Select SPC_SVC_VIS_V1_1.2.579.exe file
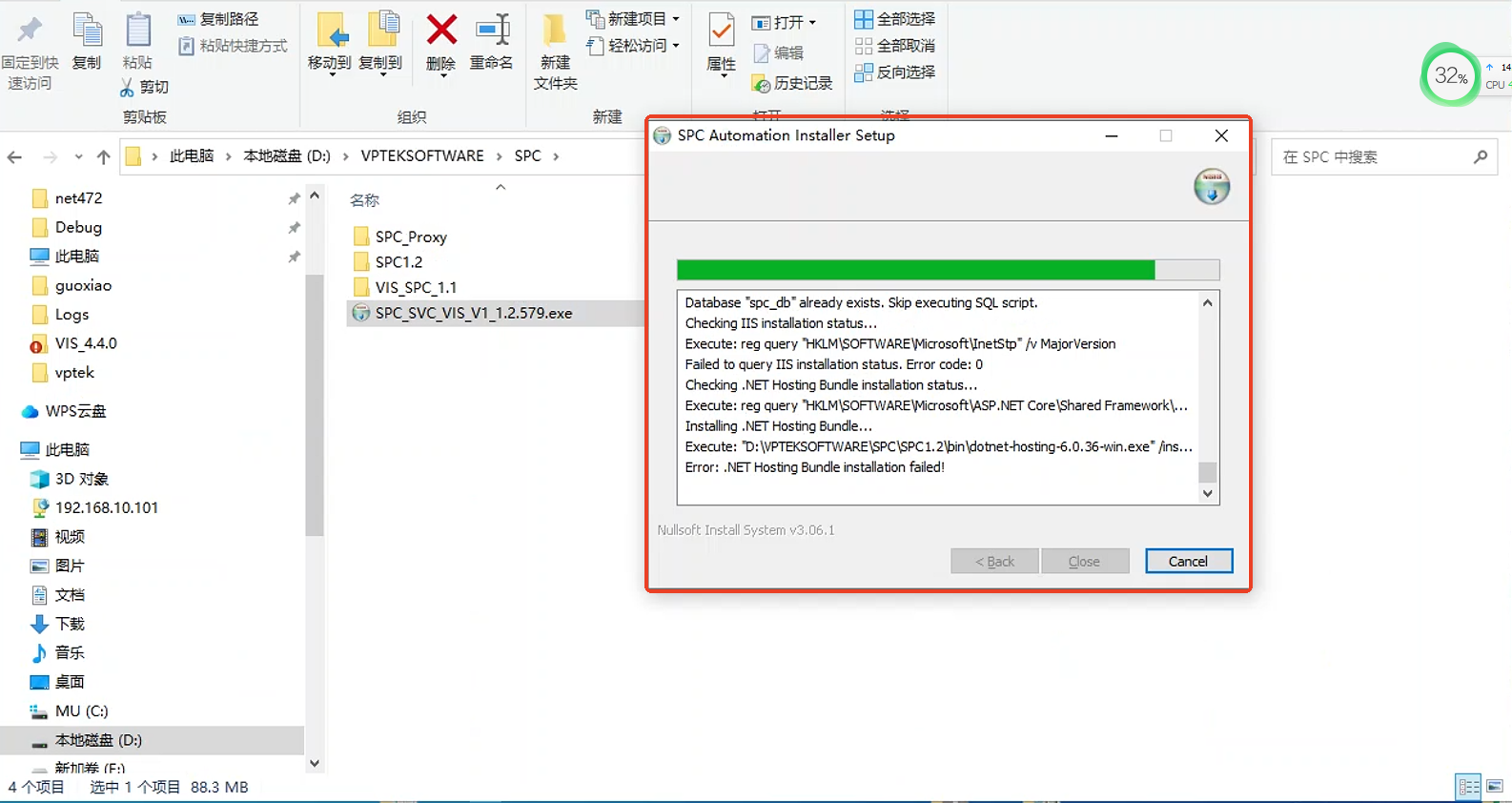The width and height of the screenshot is (1512, 803). (474, 313)
